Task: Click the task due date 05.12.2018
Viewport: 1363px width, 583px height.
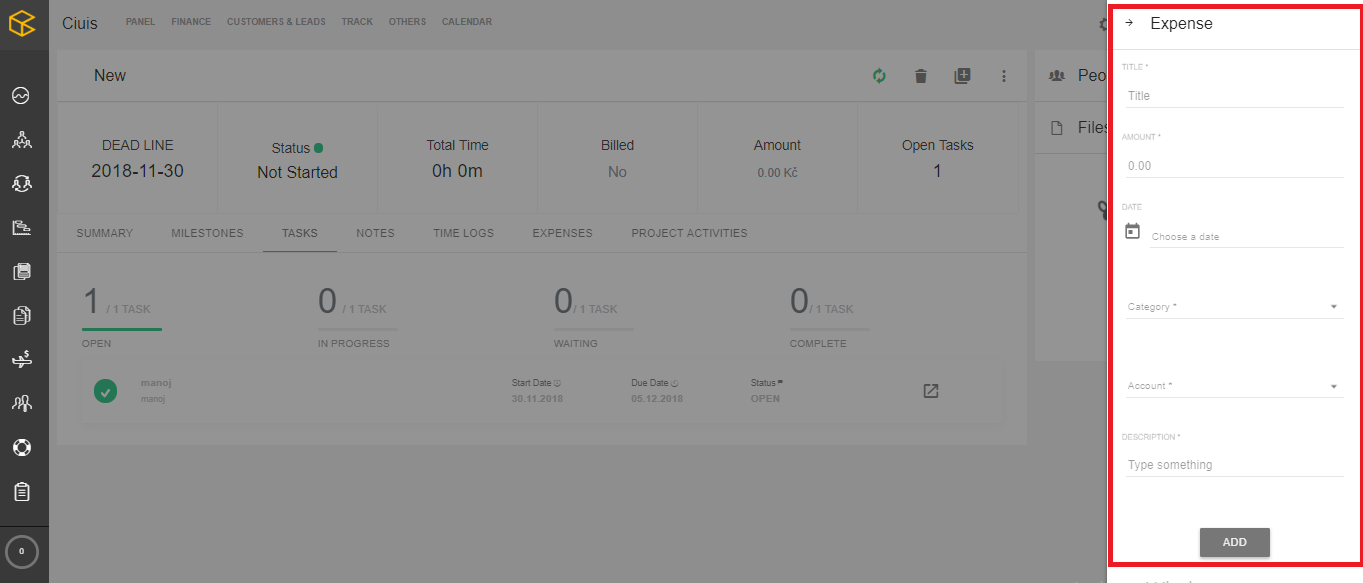Action: click(657, 399)
